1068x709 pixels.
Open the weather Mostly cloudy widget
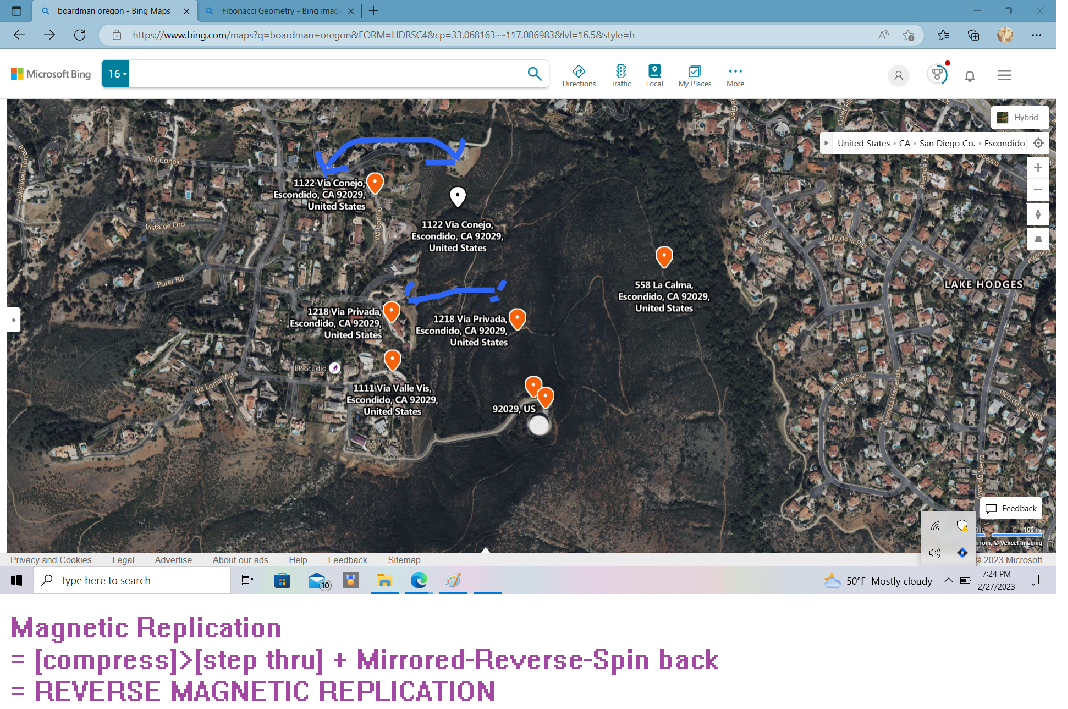[877, 581]
